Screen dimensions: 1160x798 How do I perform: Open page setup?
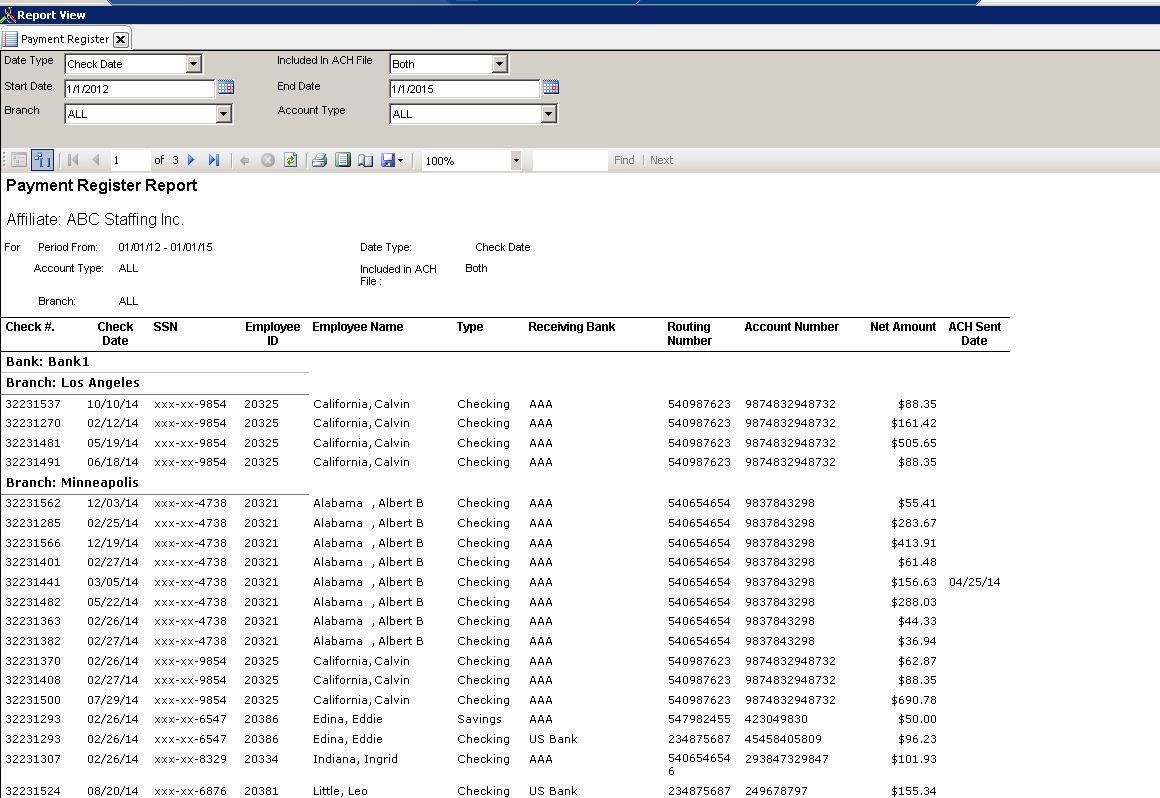point(365,160)
